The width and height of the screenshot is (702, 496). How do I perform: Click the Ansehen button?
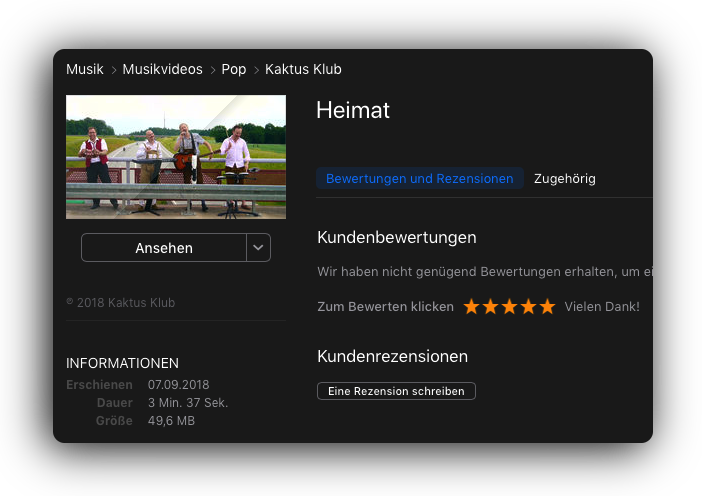tap(164, 247)
